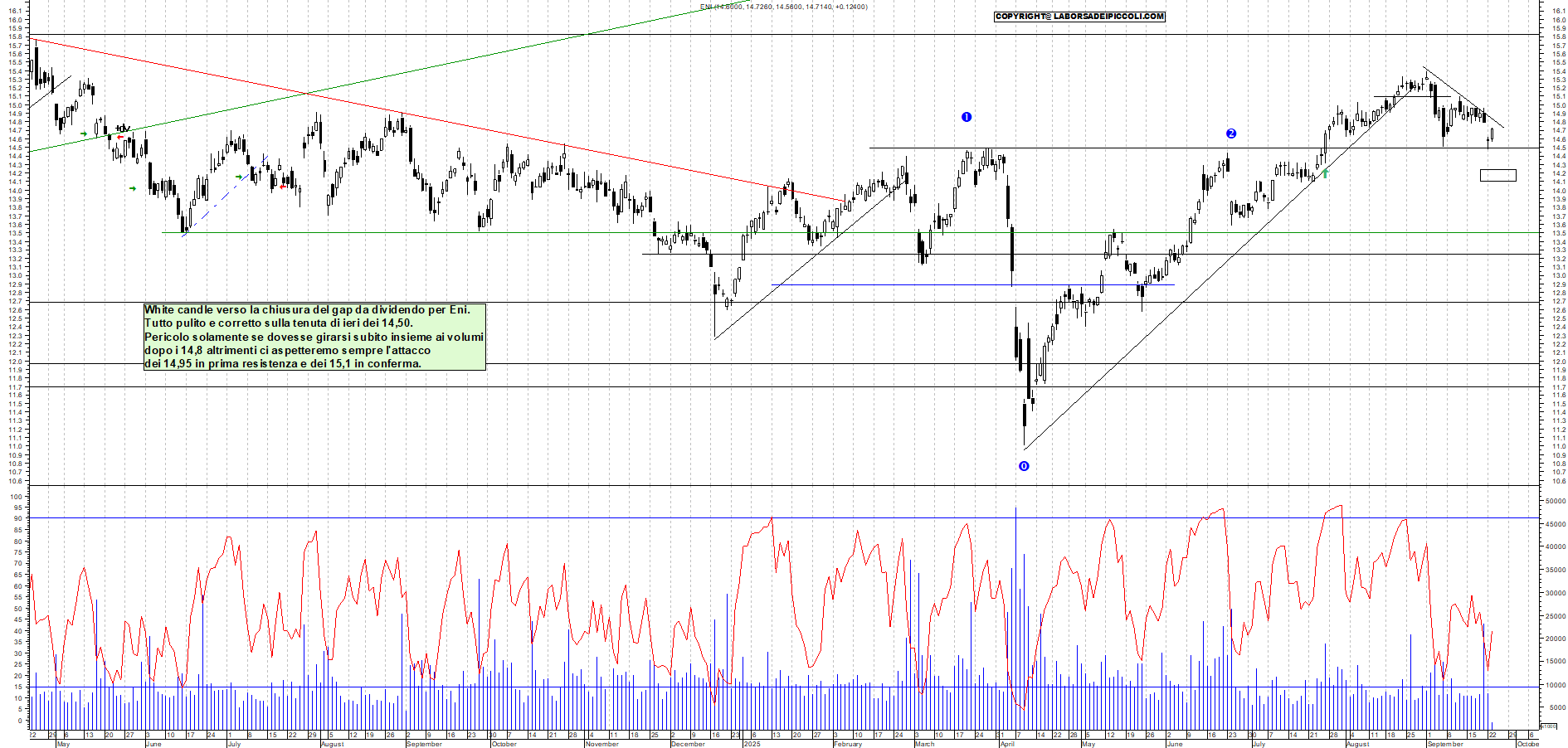The height and width of the screenshot is (748, 1568).
Task: Click the '50000' volume scale label
Action: [x=1556, y=501]
